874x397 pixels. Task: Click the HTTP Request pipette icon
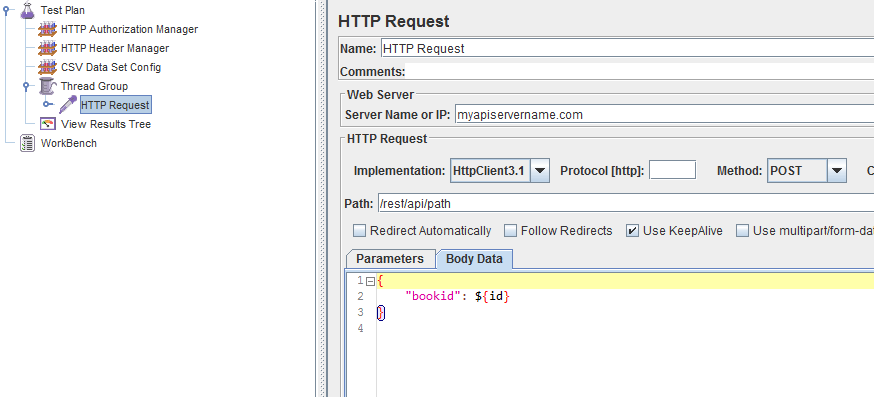coord(68,105)
